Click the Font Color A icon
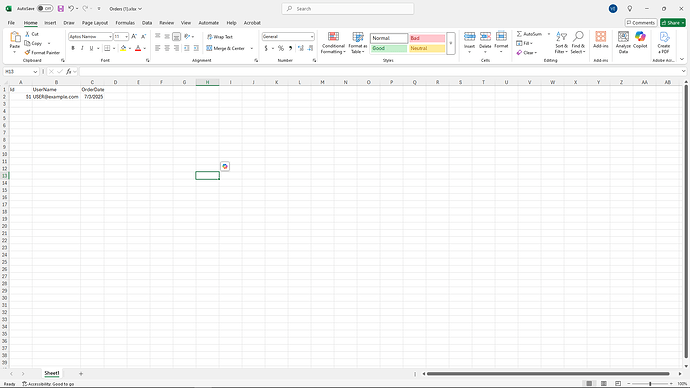This screenshot has height=388, width=690. pyautogui.click(x=138, y=48)
